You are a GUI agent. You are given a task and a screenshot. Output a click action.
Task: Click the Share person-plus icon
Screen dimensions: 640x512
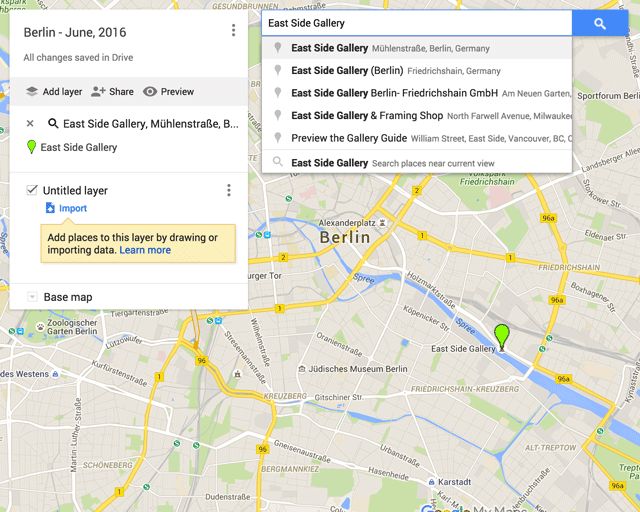tap(98, 91)
